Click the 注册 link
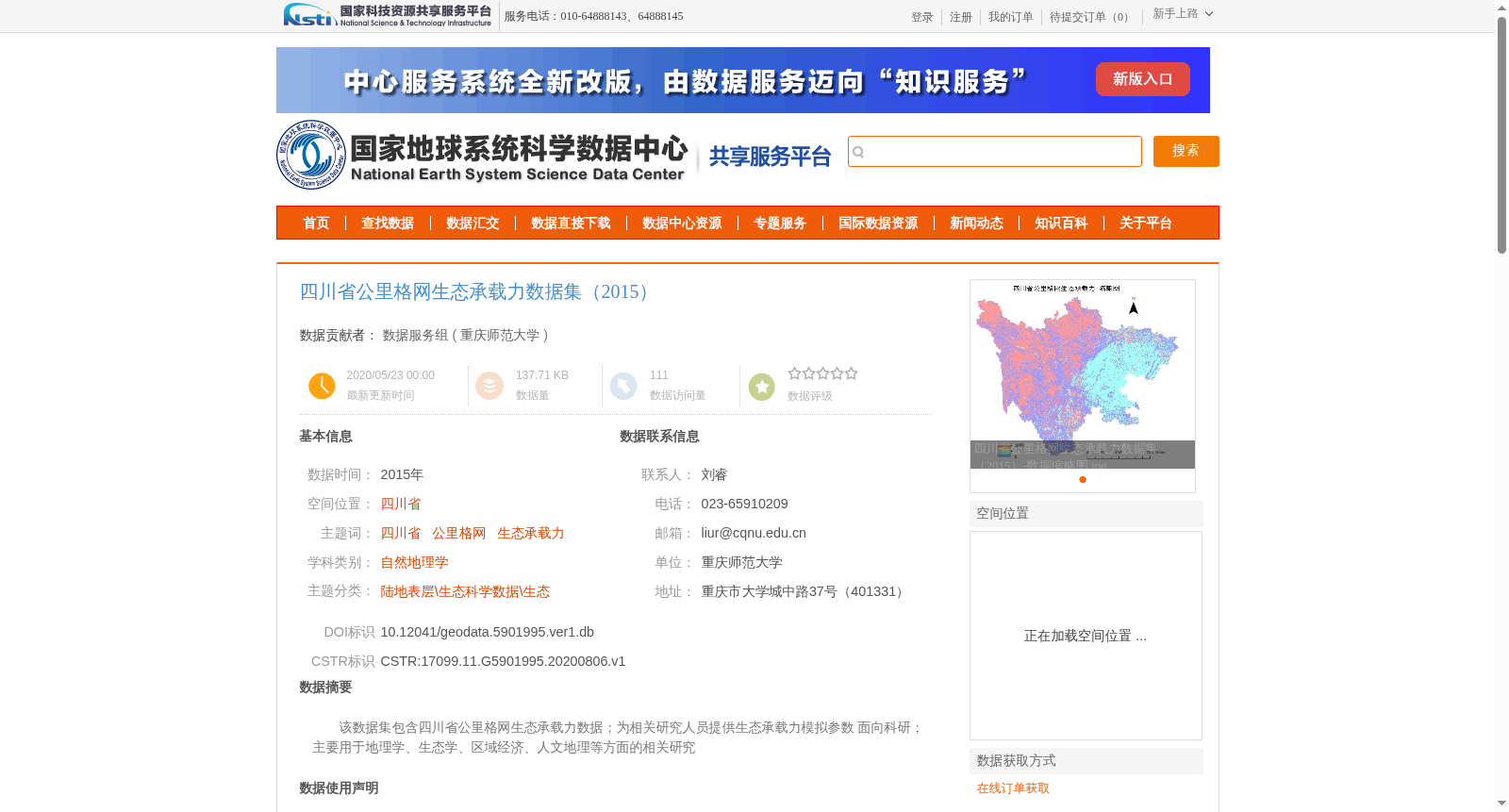 tap(961, 17)
